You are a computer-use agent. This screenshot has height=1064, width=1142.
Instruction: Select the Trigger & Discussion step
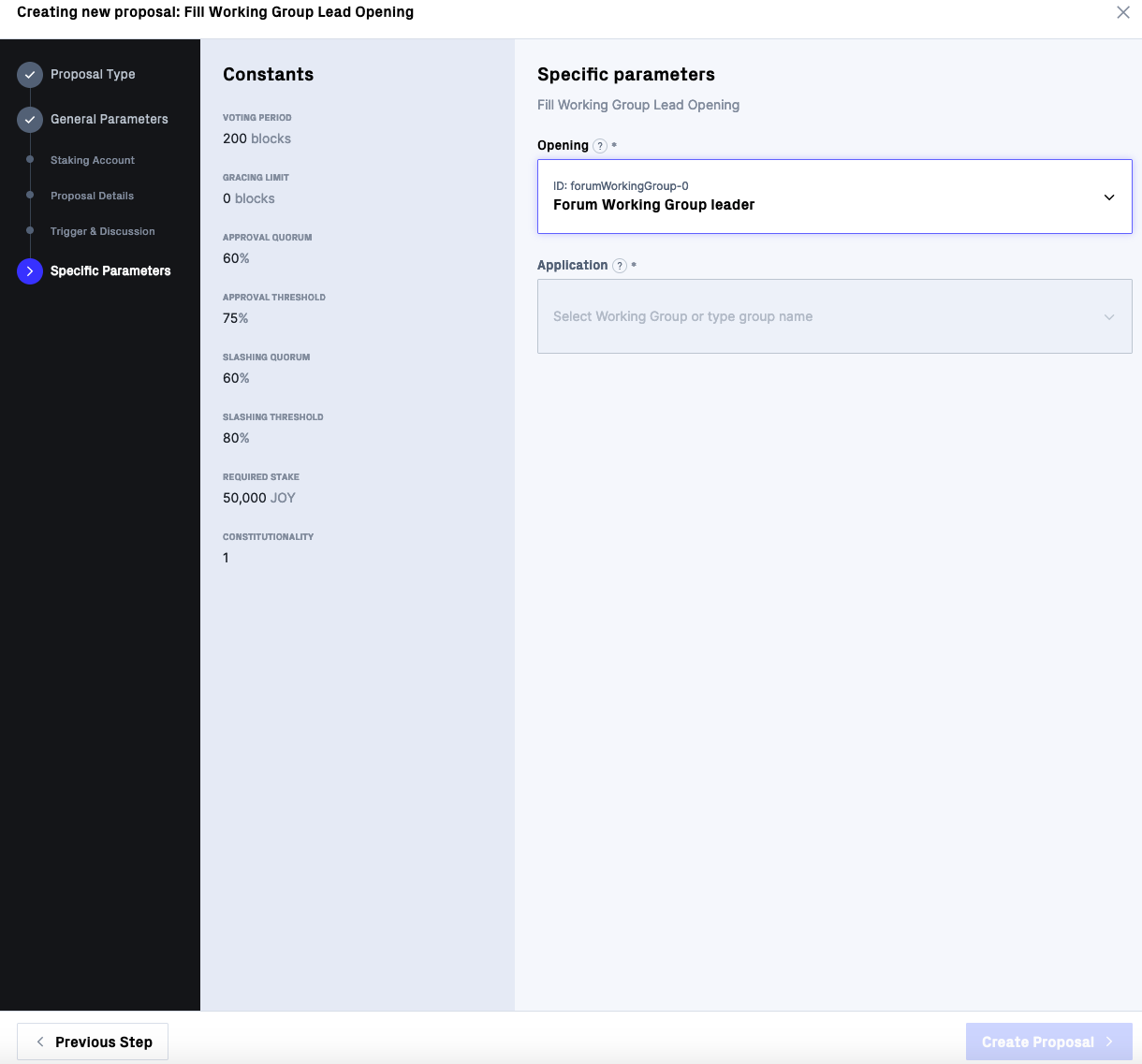[102, 231]
